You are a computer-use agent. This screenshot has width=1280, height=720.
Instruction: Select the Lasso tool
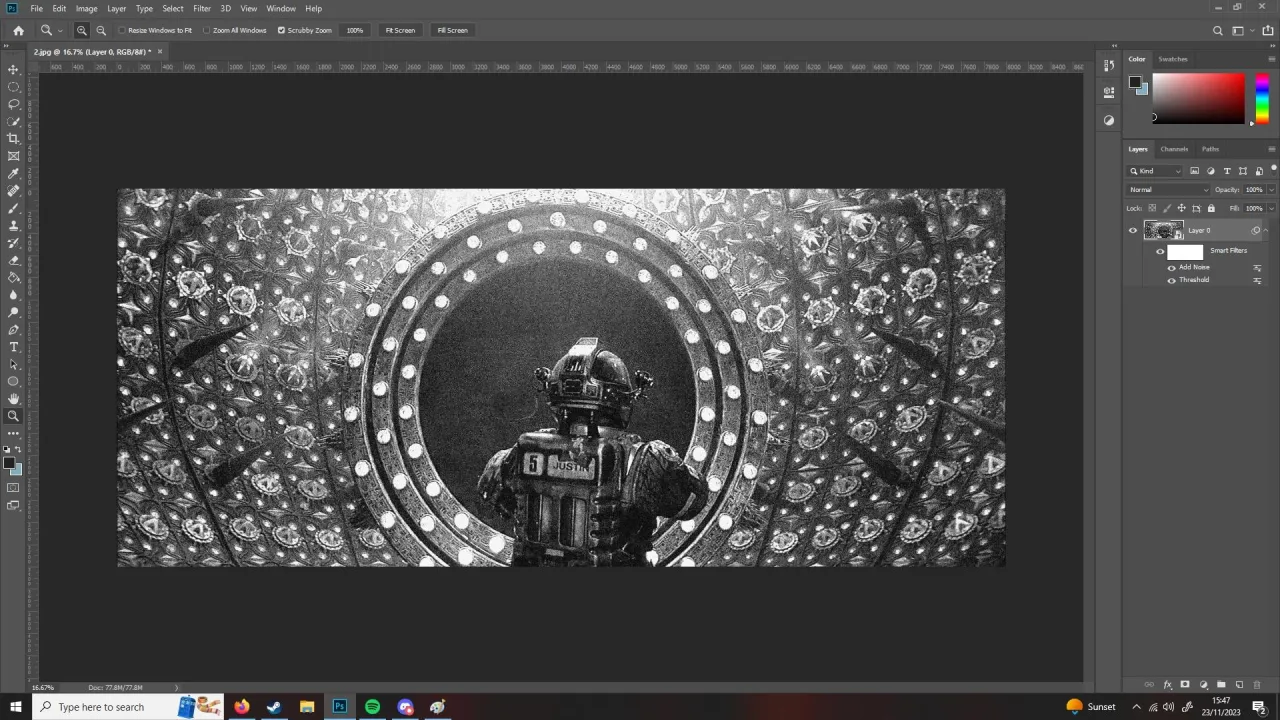pyautogui.click(x=13, y=104)
